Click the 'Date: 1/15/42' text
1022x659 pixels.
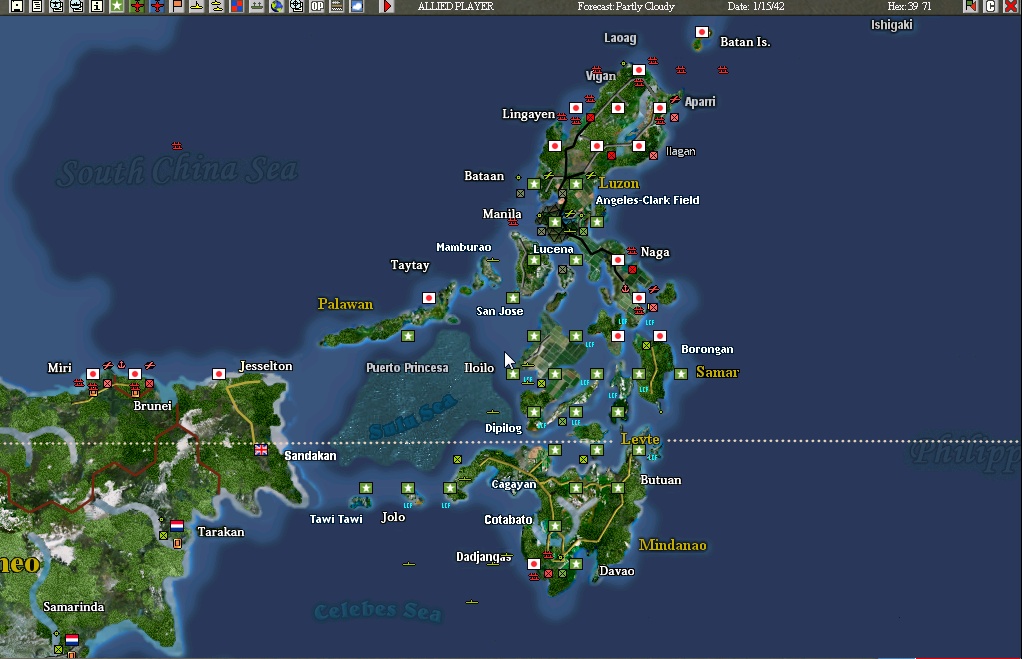click(756, 7)
